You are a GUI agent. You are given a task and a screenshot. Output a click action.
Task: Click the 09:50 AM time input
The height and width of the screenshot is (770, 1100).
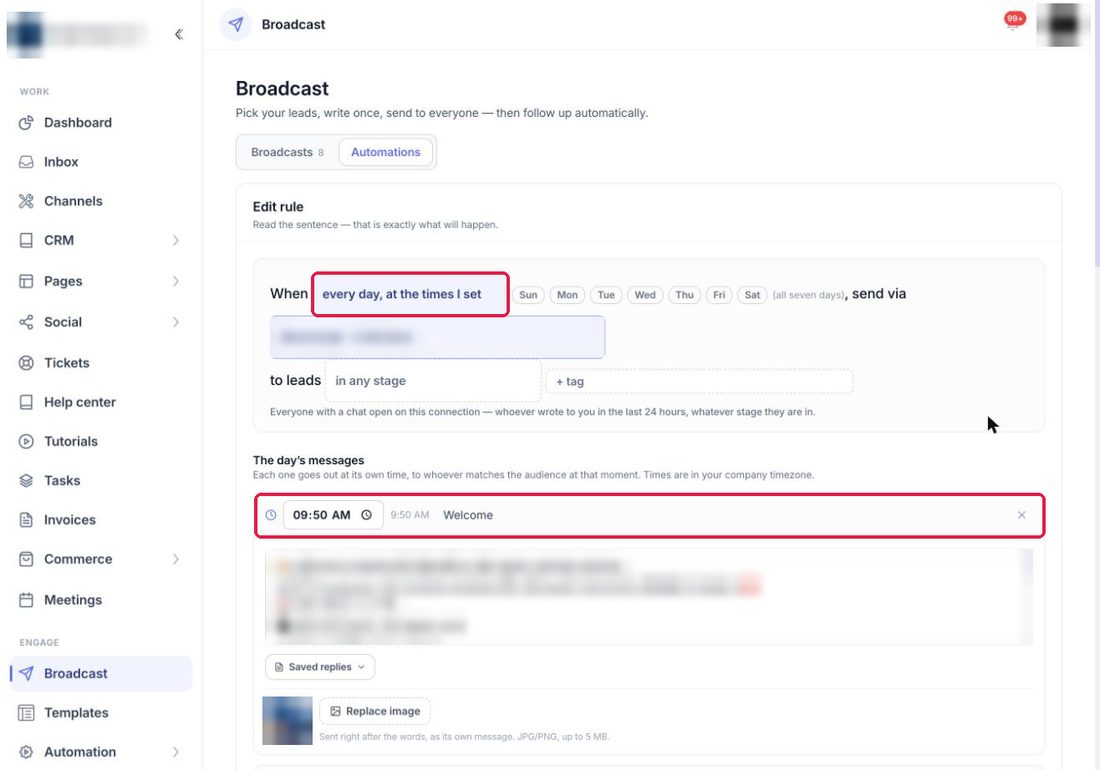pos(333,515)
